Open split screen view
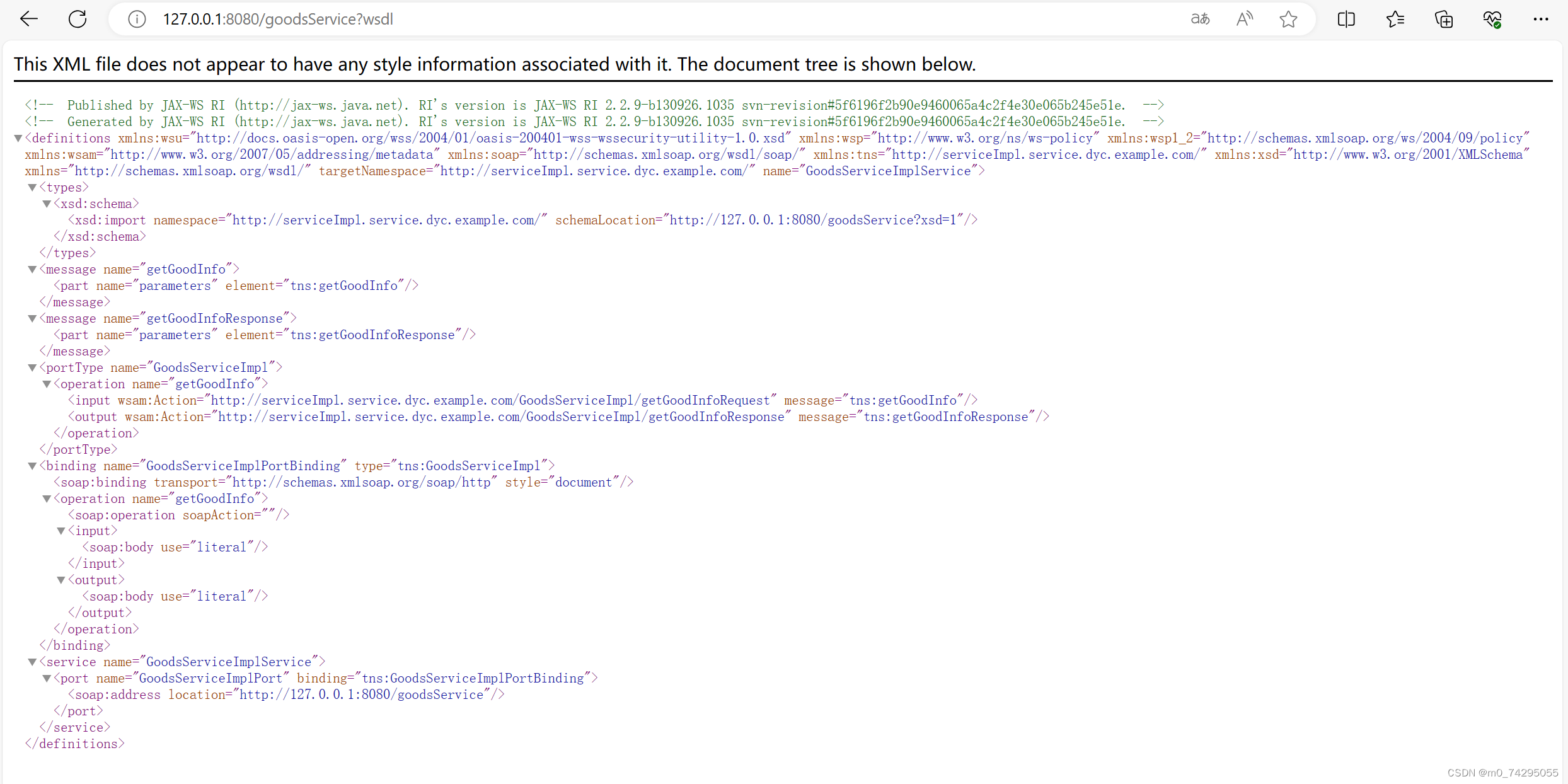The image size is (1568, 784). coord(1346,19)
